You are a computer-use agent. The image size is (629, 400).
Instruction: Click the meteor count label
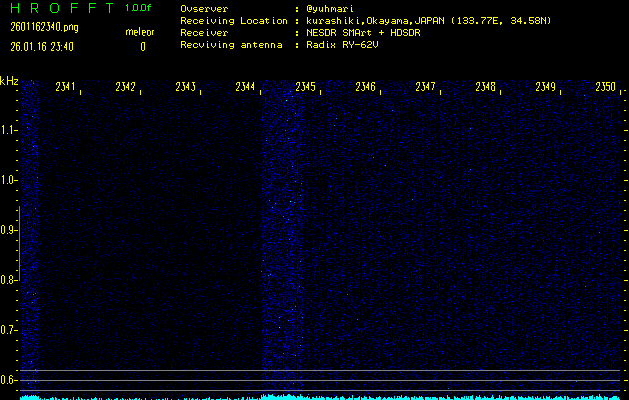(140, 32)
